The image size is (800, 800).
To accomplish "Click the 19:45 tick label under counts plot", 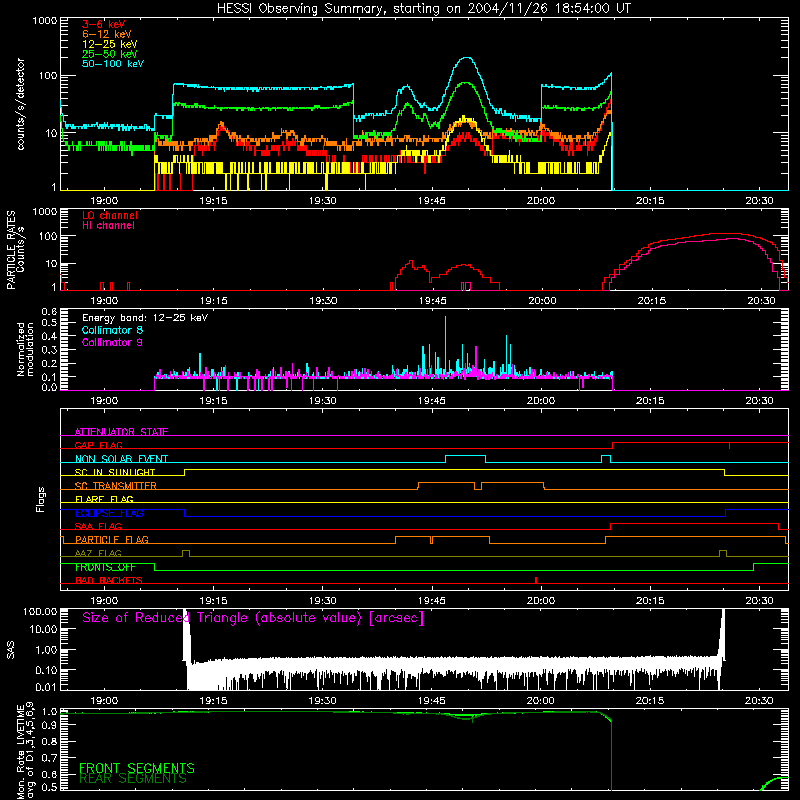I will [432, 201].
